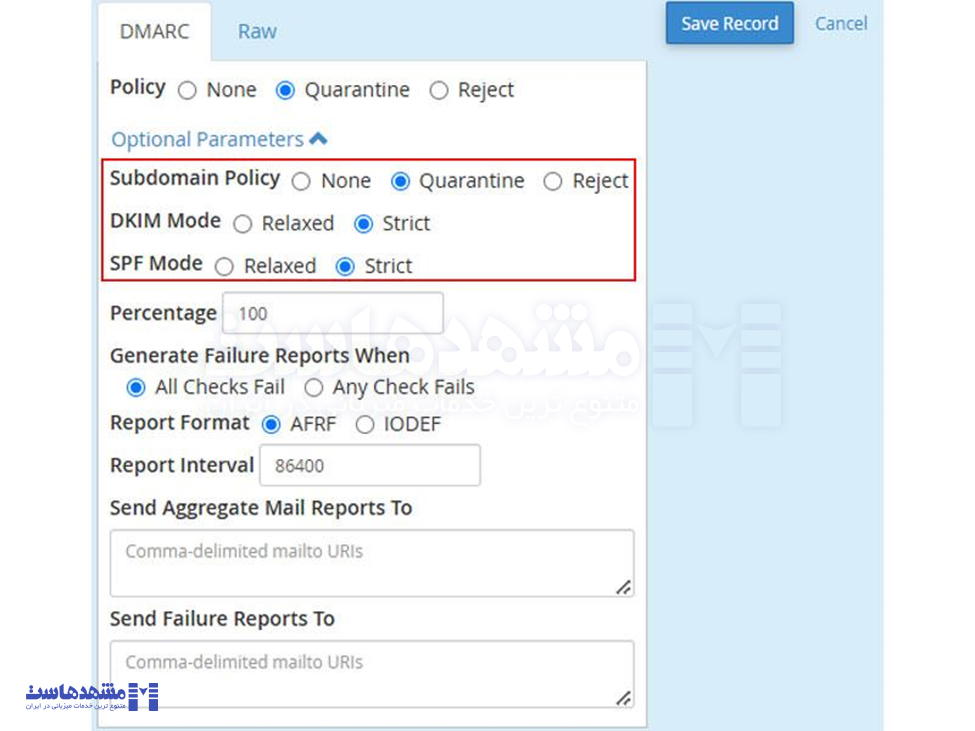Select Quarantine for main Policy

click(x=286, y=90)
